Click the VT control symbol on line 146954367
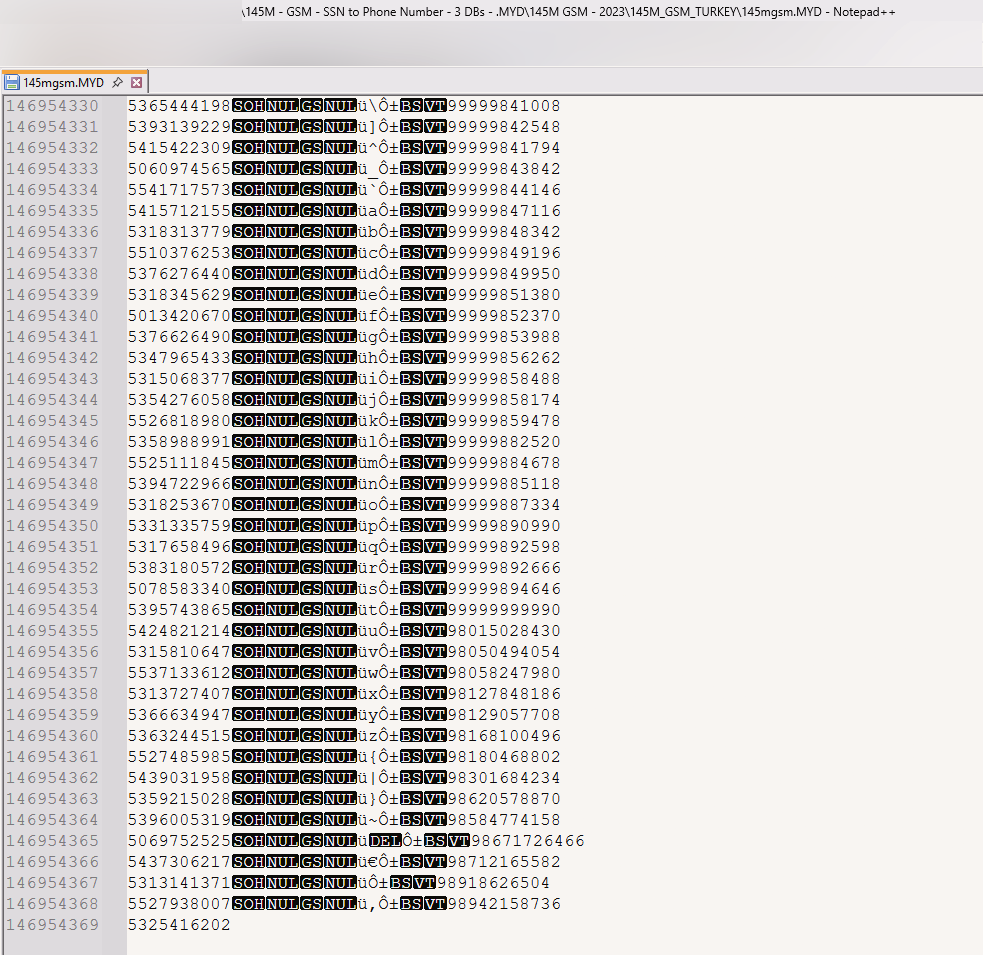Viewport: 983px width, 955px height. click(426, 883)
